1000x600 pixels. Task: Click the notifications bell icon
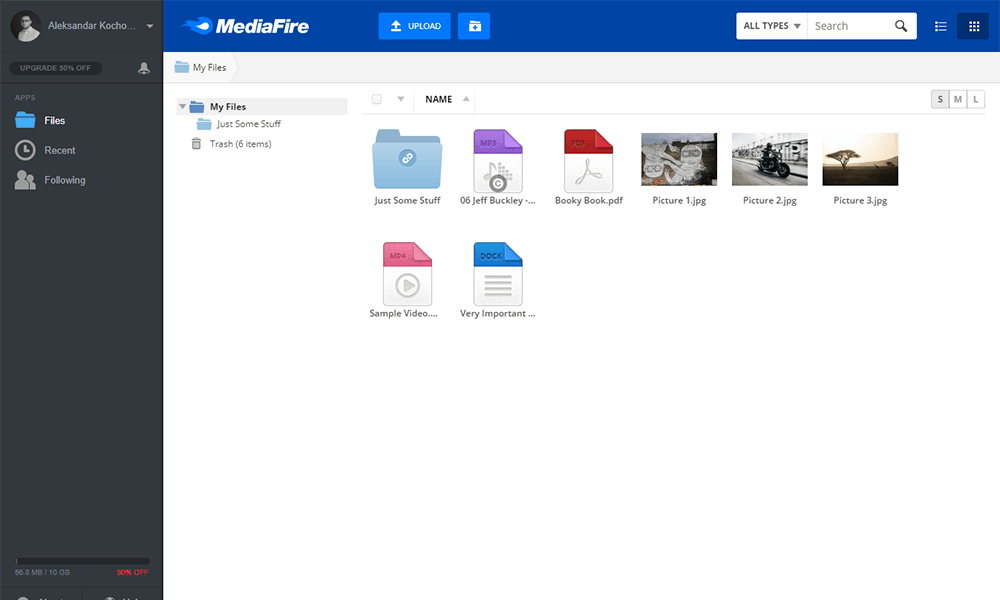[144, 67]
